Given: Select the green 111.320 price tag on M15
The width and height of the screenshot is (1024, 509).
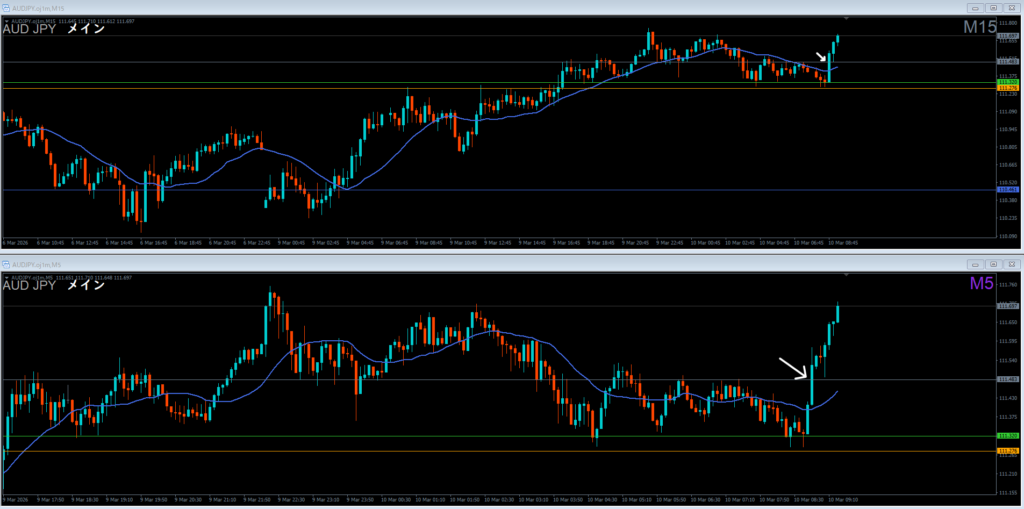Looking at the screenshot, I should [x=1008, y=82].
